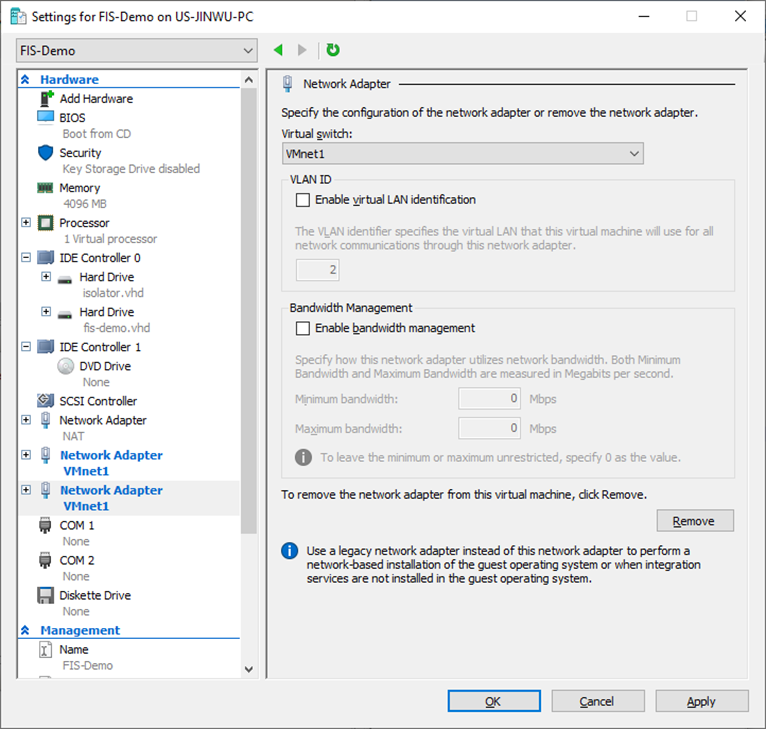766x729 pixels.
Task: Click the COM 2 port icon
Action: 45,560
